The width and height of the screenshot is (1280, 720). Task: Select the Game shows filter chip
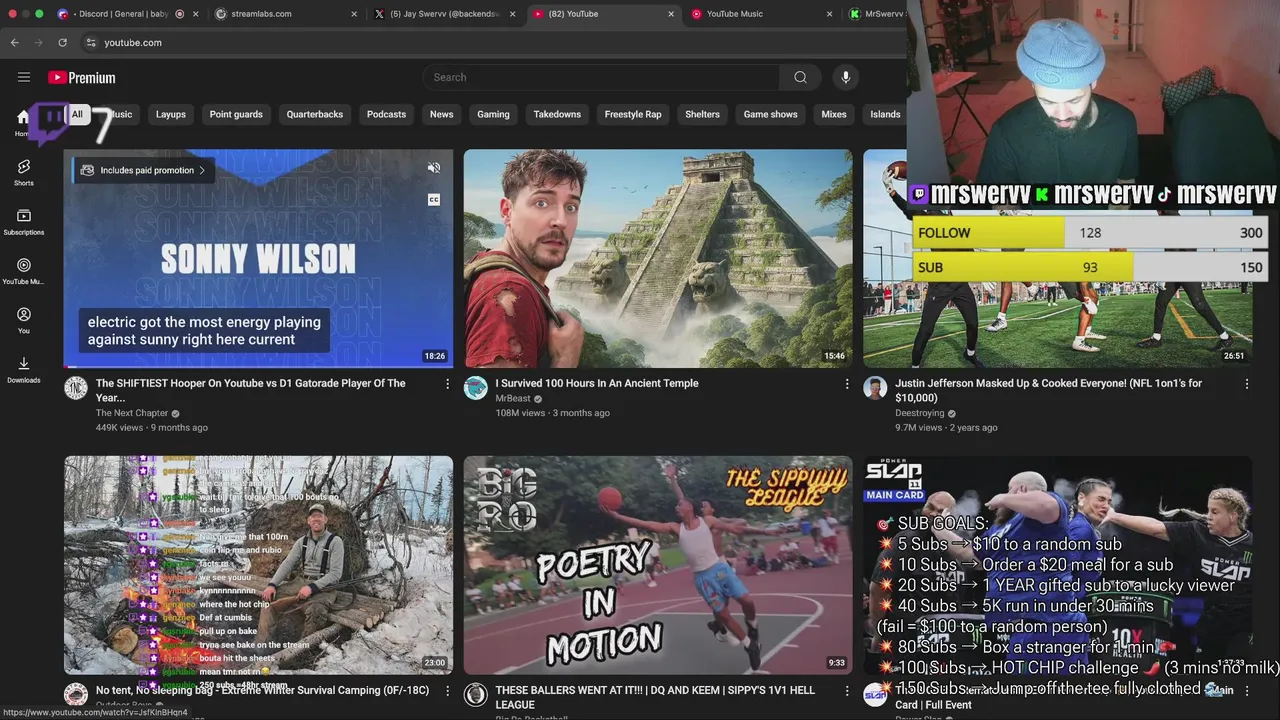click(771, 114)
